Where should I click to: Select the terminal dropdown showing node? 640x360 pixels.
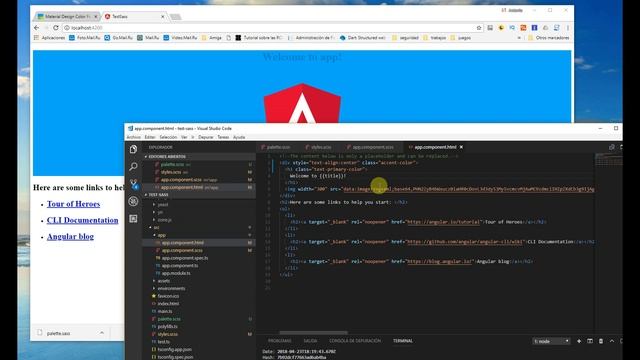(x=551, y=341)
